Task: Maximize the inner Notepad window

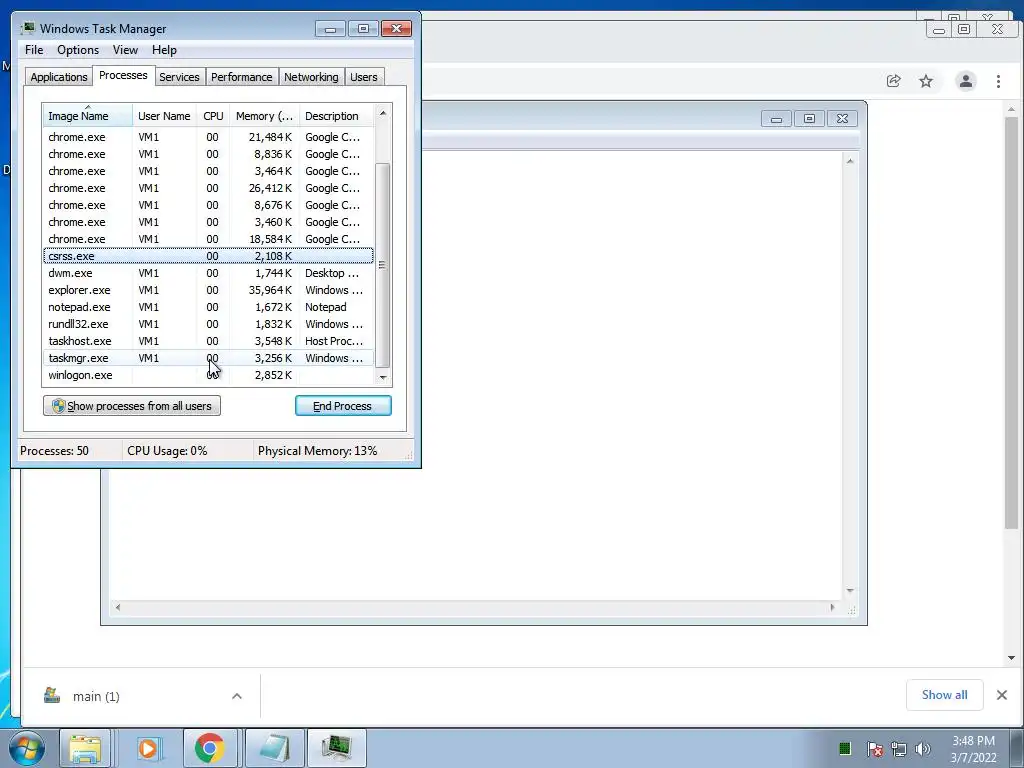Action: pyautogui.click(x=809, y=118)
